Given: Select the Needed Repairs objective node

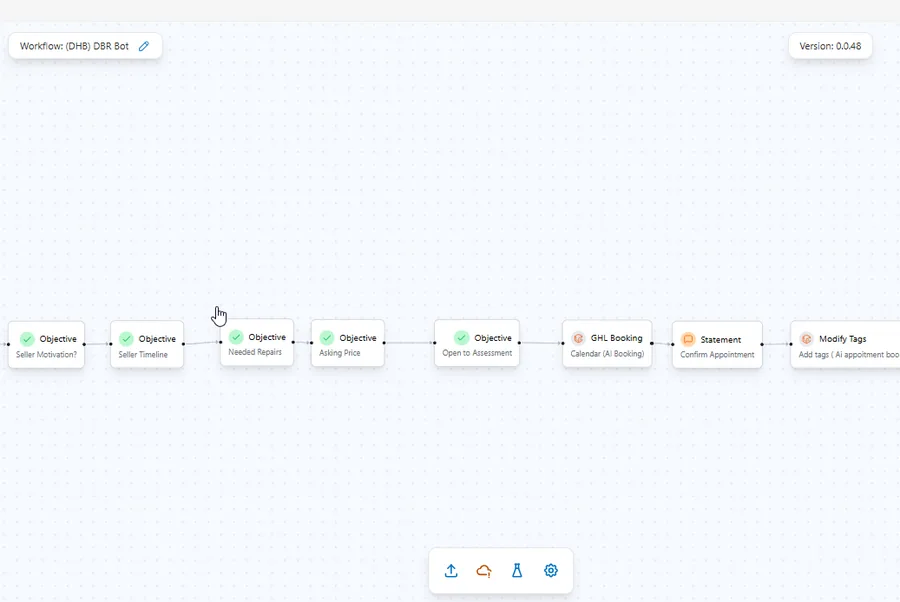Looking at the screenshot, I should [x=257, y=343].
